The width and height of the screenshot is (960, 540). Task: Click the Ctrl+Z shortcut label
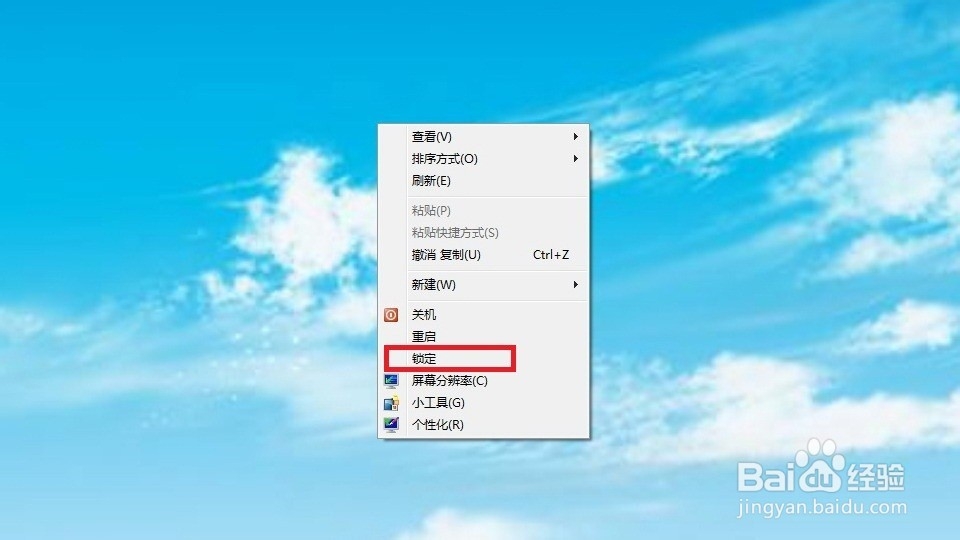click(x=551, y=255)
